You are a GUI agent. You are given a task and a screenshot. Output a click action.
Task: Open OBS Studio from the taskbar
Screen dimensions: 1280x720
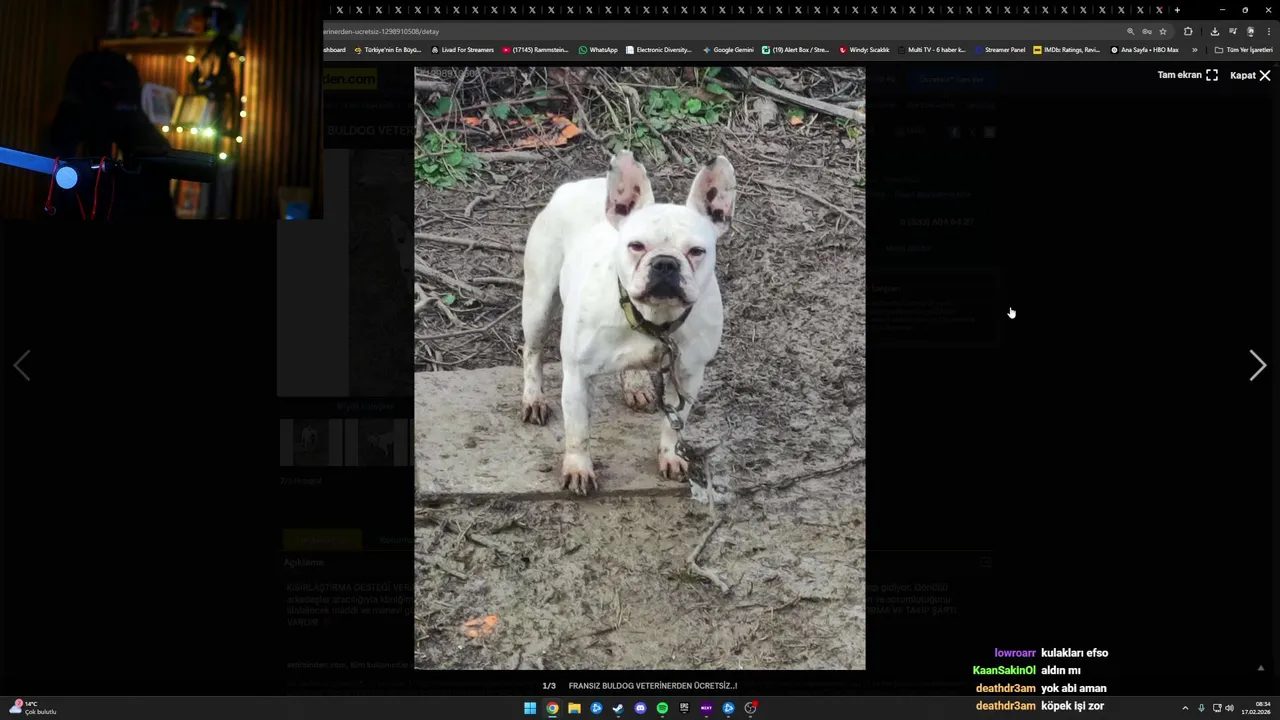[750, 708]
